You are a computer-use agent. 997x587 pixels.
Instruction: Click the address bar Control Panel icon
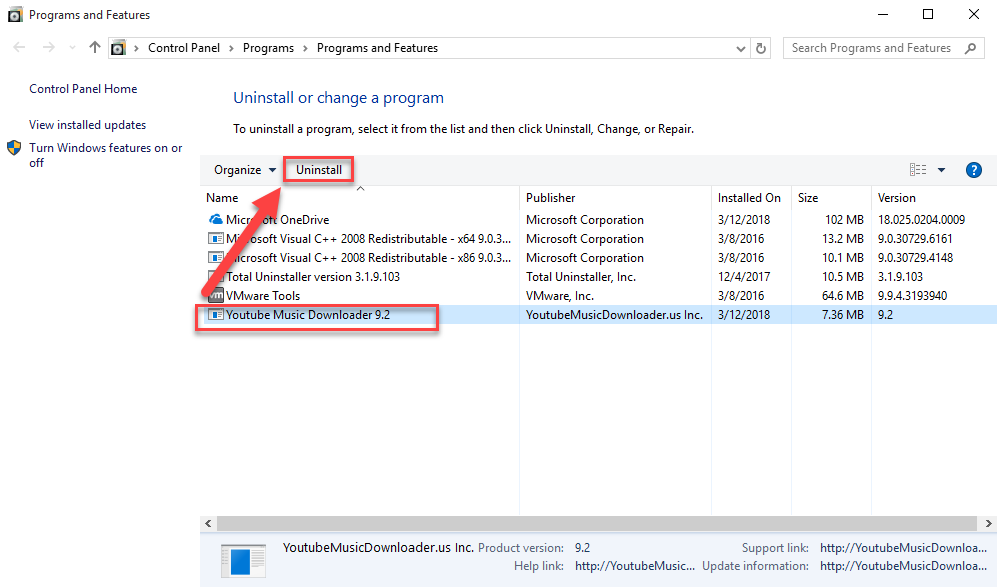click(x=118, y=48)
